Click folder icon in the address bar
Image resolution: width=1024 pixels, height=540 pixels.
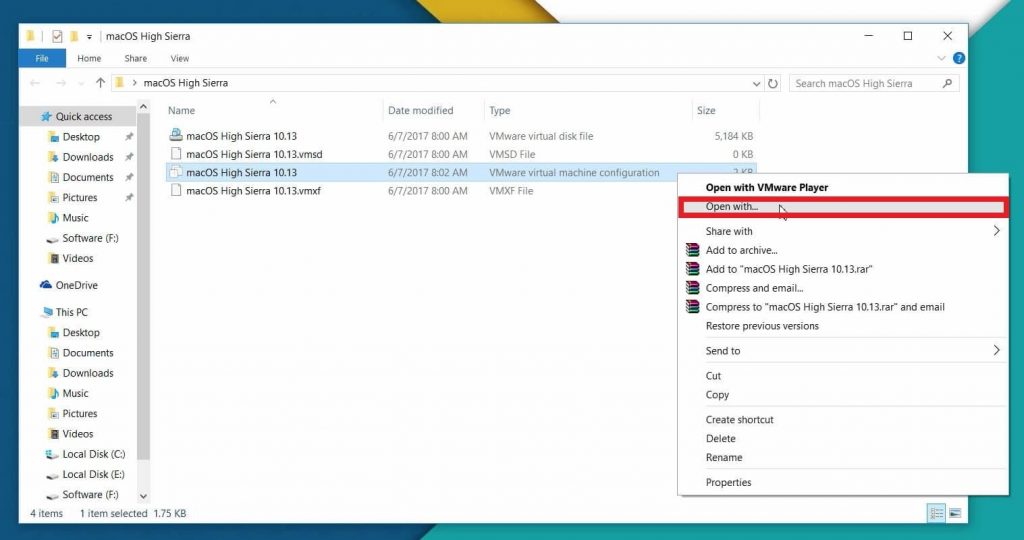pyautogui.click(x=119, y=83)
